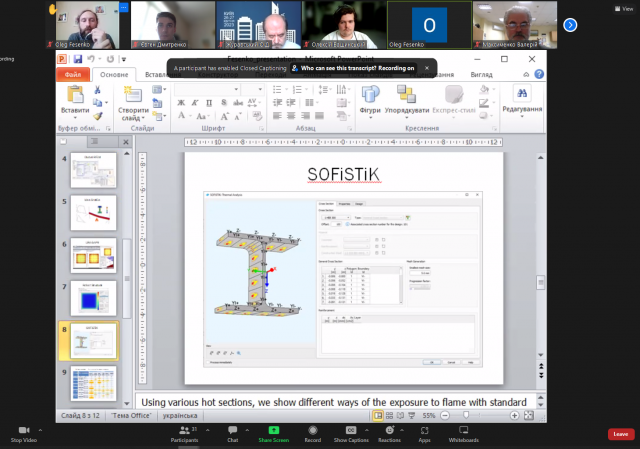Align text left in paragraph group
Image resolution: width=640 pixels, height=449 pixels.
pyautogui.click(x=277, y=116)
